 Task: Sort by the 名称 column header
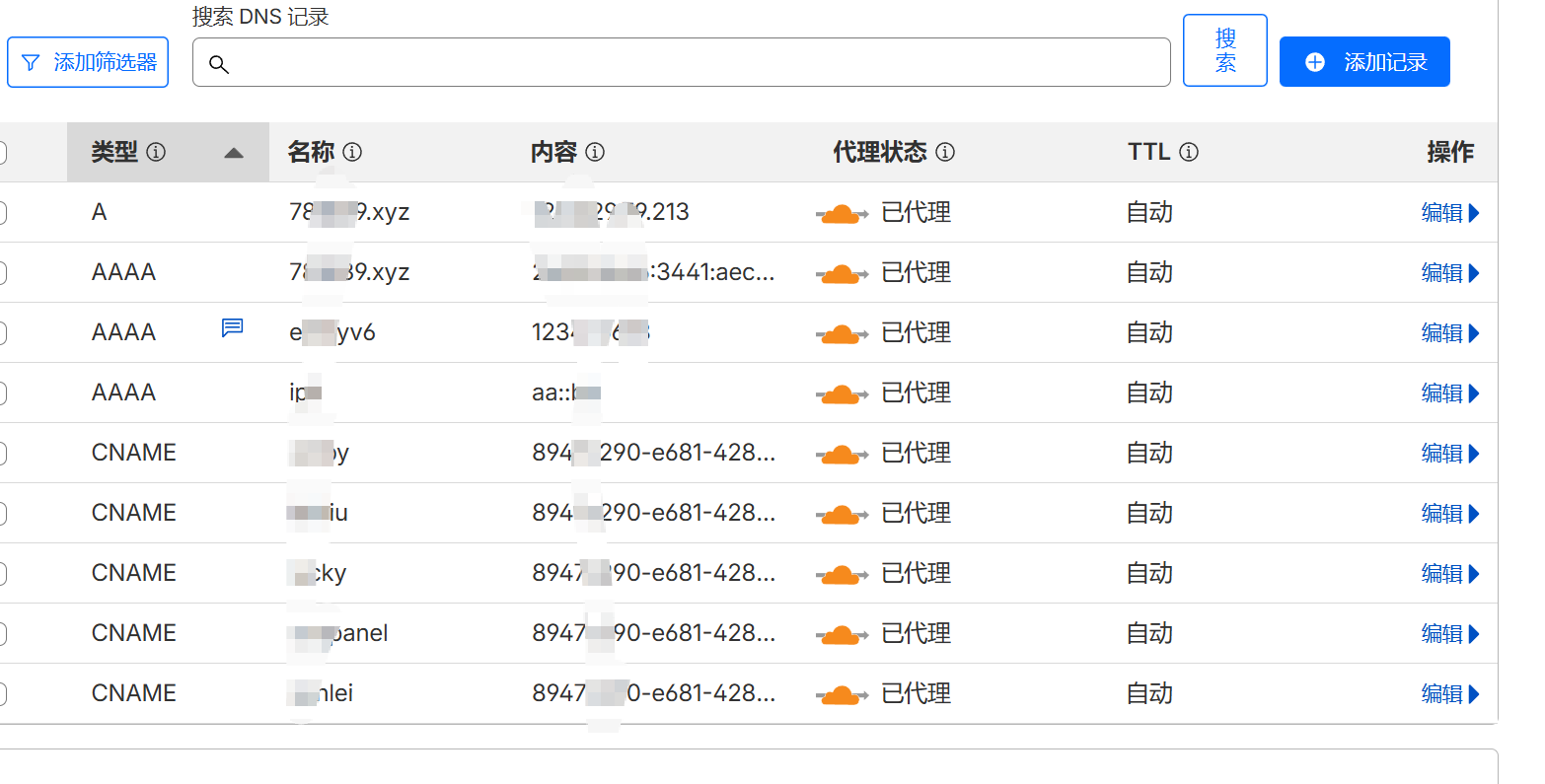click(311, 152)
